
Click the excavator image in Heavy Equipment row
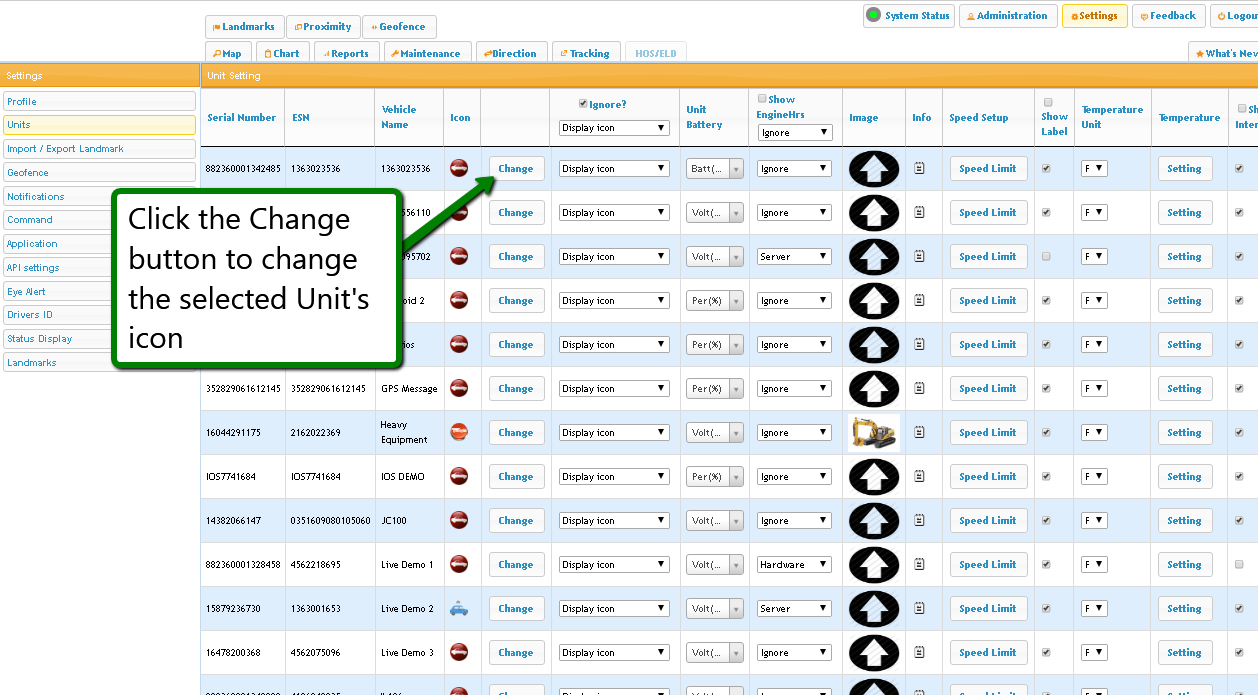click(x=873, y=433)
